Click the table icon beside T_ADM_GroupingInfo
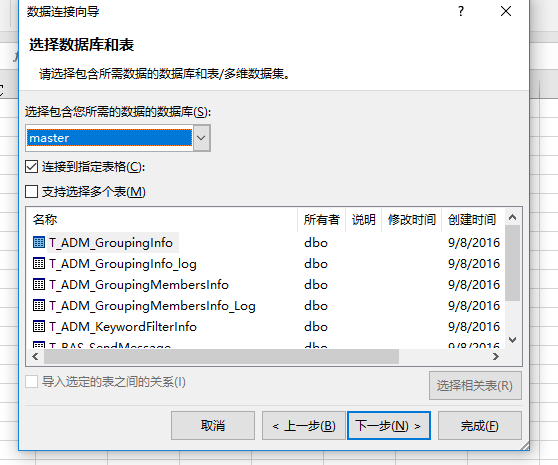This screenshot has width=558, height=465. pyautogui.click(x=39, y=242)
